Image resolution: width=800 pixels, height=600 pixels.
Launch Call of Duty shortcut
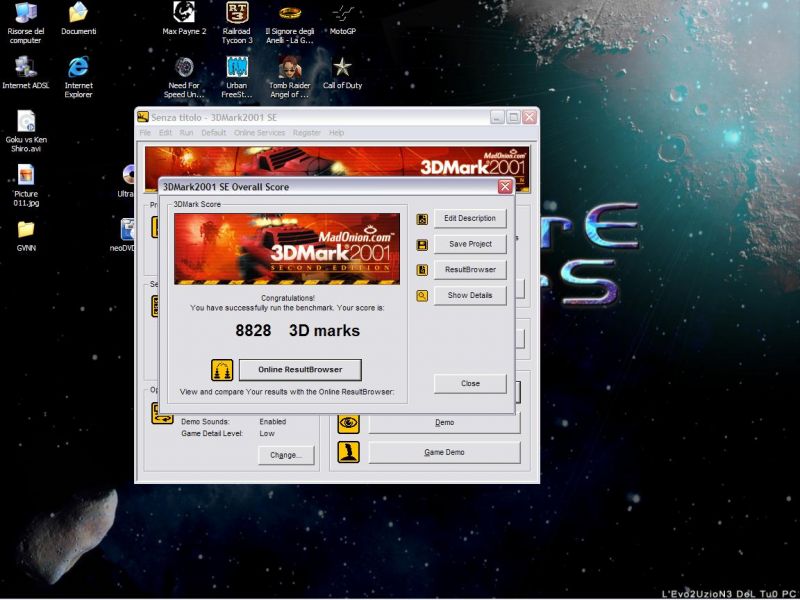pos(342,72)
